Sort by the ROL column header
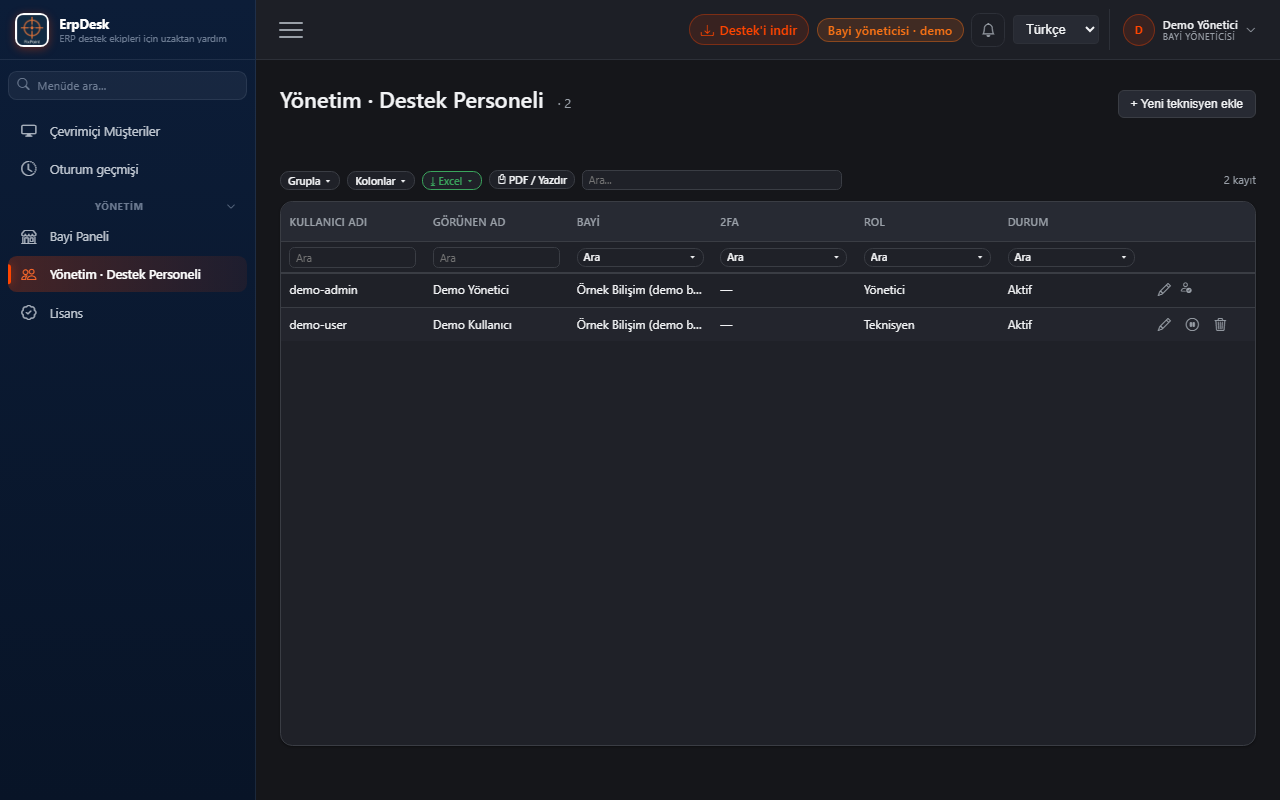 [x=874, y=222]
